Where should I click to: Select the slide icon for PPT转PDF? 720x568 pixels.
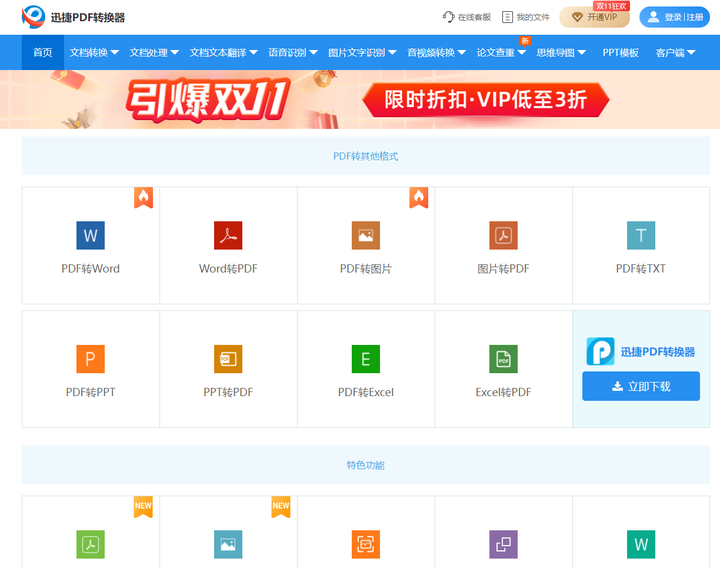(228, 359)
